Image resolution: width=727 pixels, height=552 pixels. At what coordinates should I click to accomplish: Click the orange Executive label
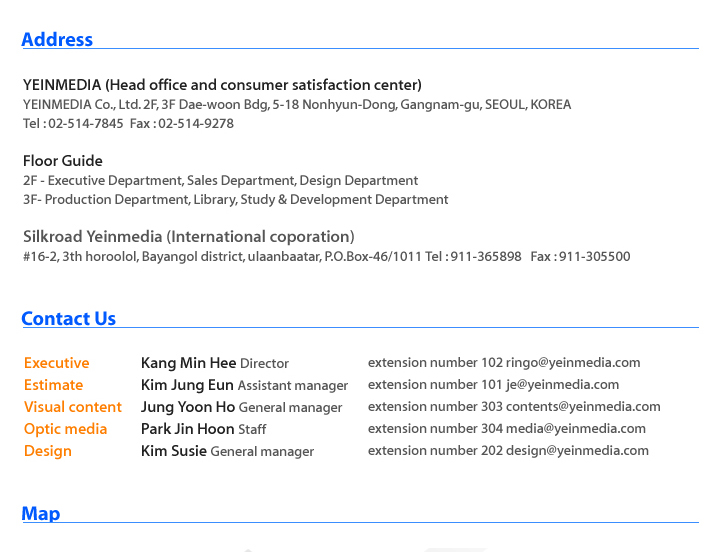[x=57, y=363]
